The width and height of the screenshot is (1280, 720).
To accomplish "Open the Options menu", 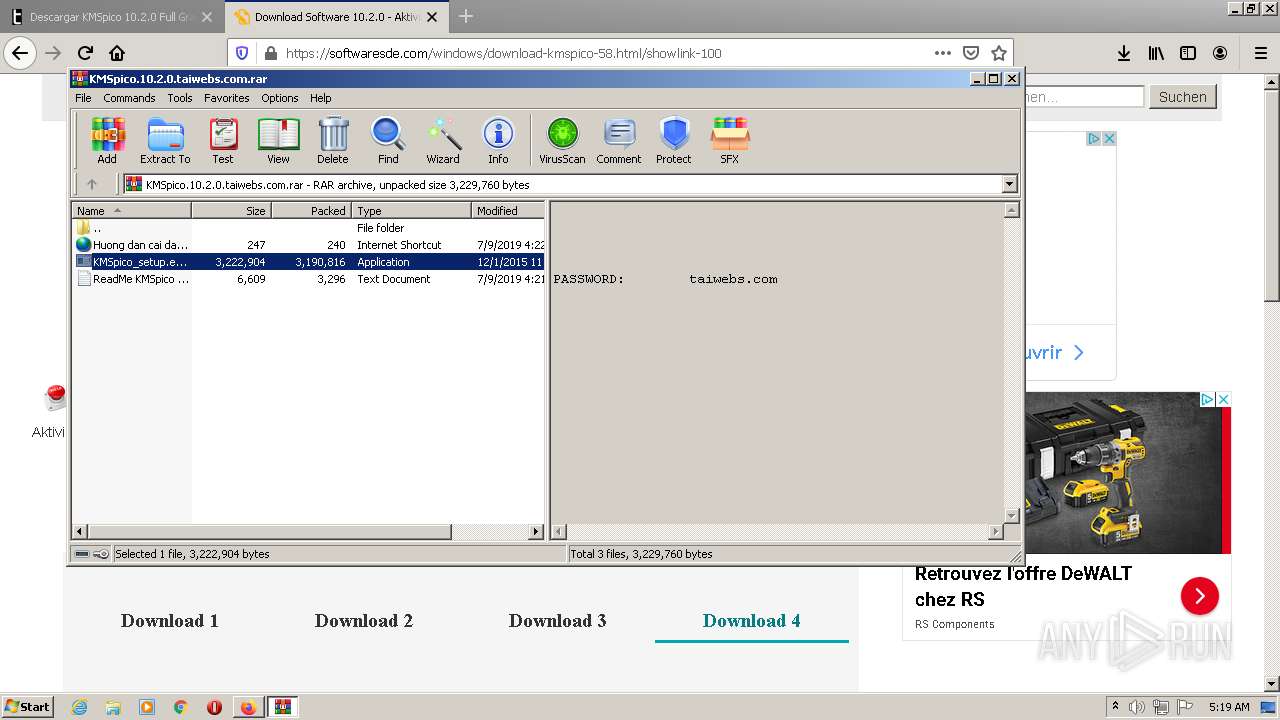I will pos(280,98).
